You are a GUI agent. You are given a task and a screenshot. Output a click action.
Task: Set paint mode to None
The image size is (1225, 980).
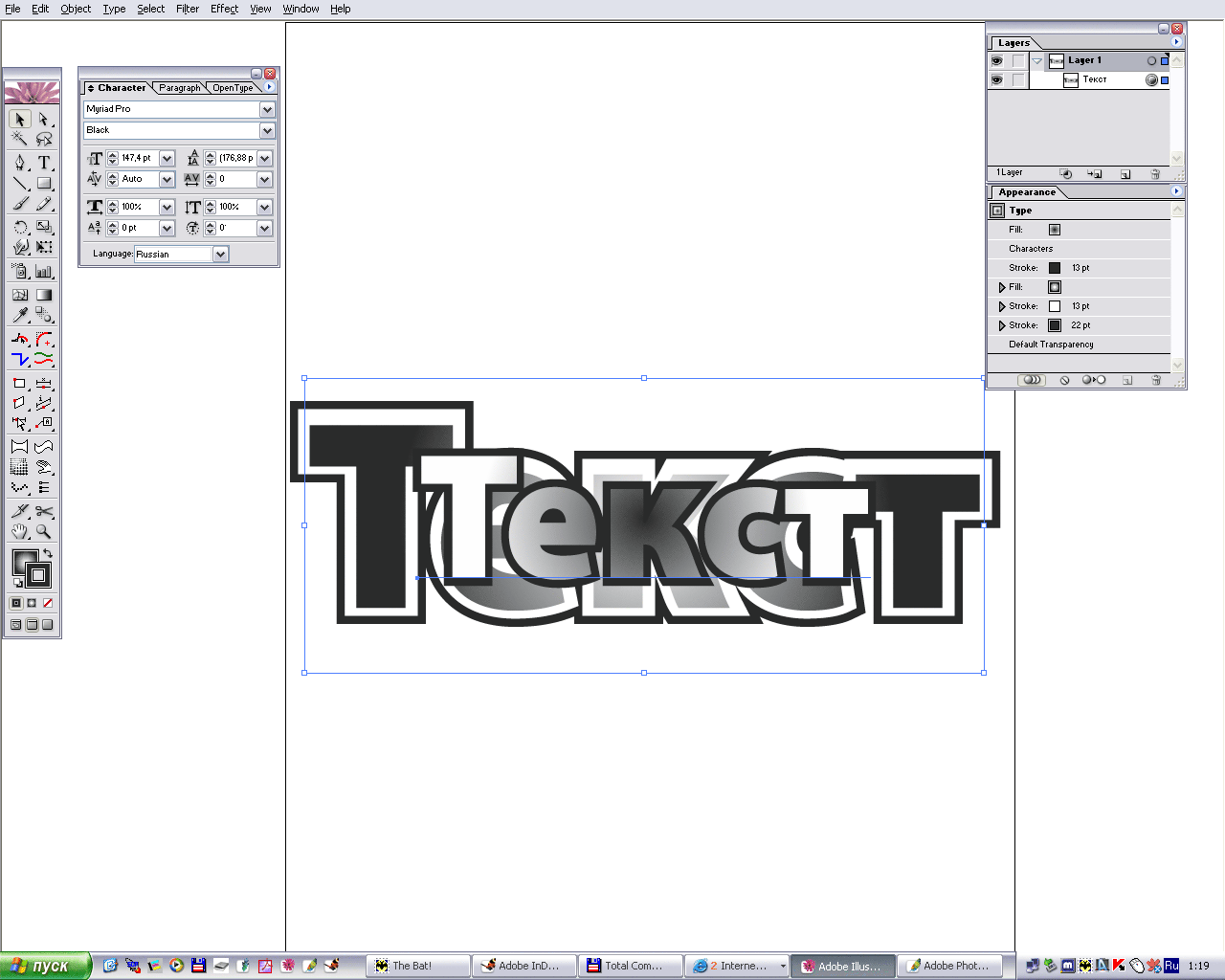[48, 603]
